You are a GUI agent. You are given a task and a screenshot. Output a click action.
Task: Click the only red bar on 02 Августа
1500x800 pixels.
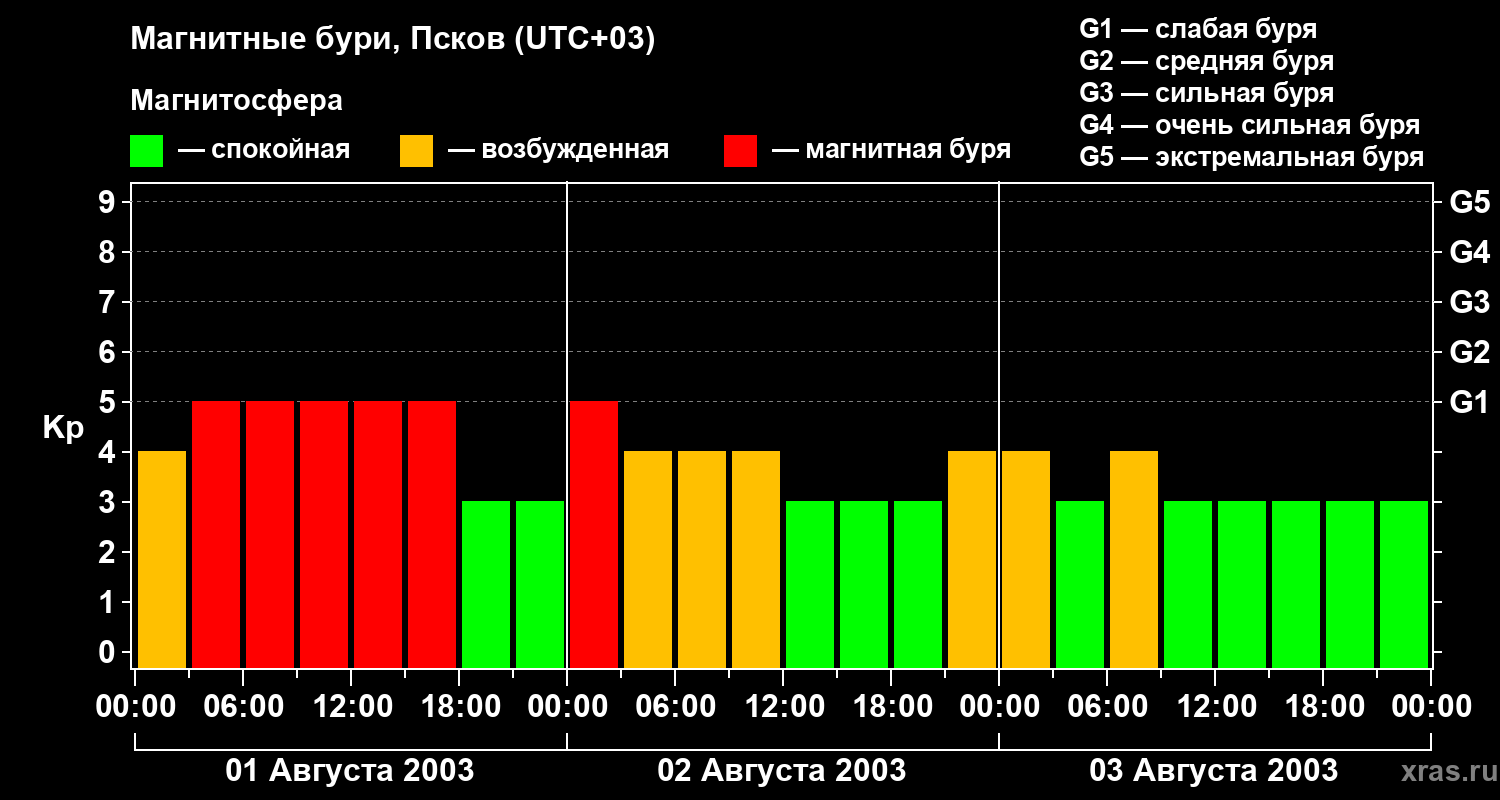594,534
